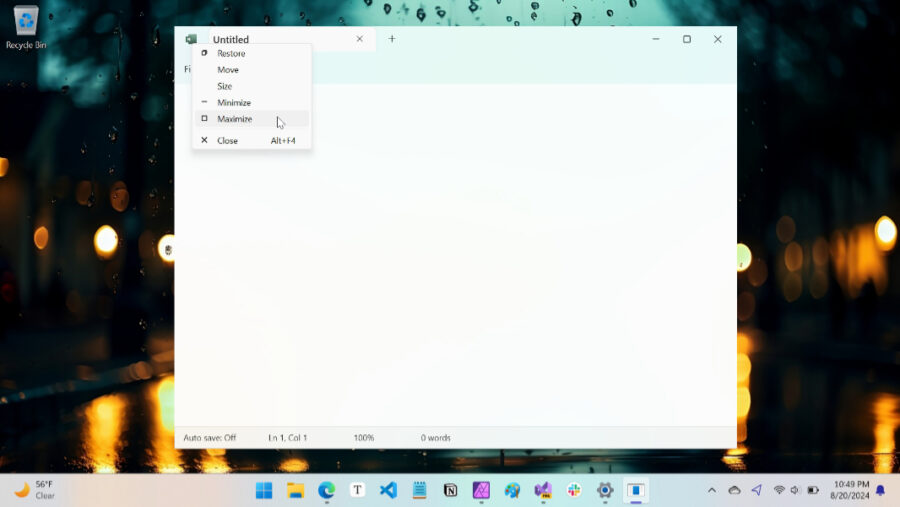Click inside the empty text editor area
900x507 pixels.
coord(456,256)
